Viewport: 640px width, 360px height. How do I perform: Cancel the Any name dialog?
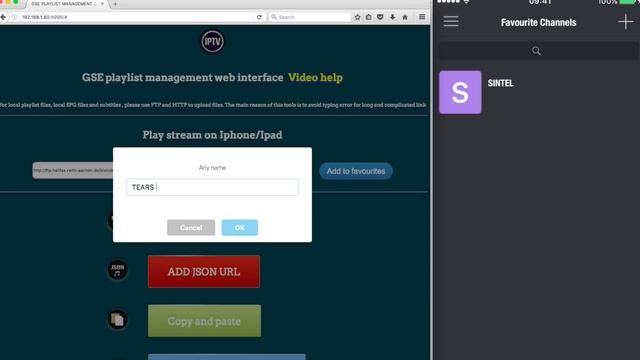pyautogui.click(x=191, y=228)
